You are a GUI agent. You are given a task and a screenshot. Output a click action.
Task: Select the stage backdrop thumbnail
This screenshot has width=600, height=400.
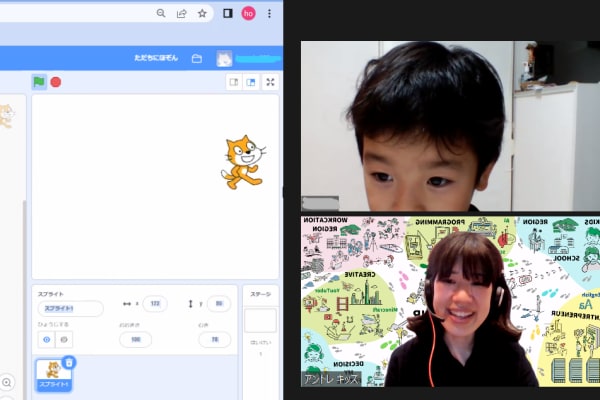pyautogui.click(x=260, y=320)
